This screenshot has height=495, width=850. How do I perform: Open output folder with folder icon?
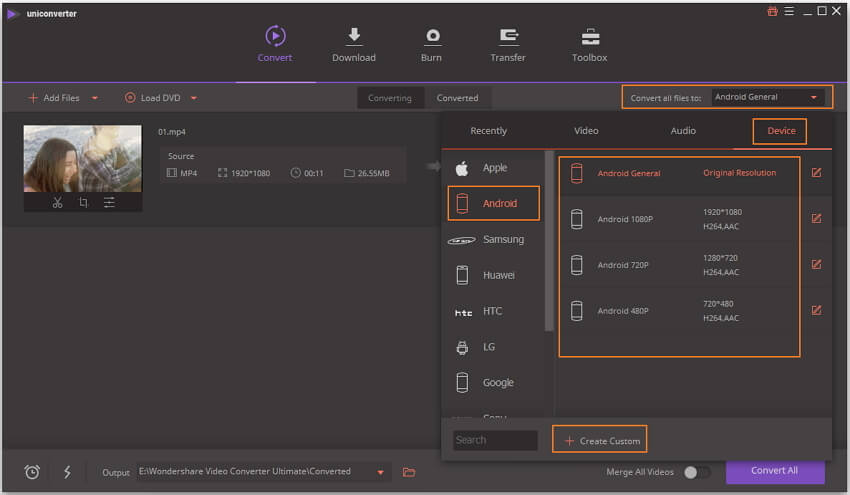(x=409, y=472)
